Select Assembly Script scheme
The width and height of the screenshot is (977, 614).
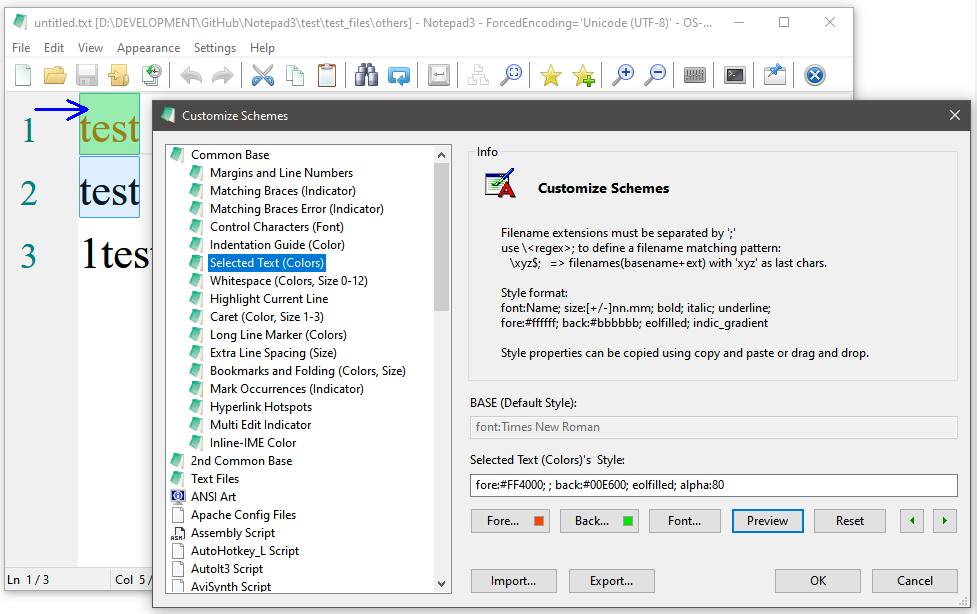coord(232,533)
